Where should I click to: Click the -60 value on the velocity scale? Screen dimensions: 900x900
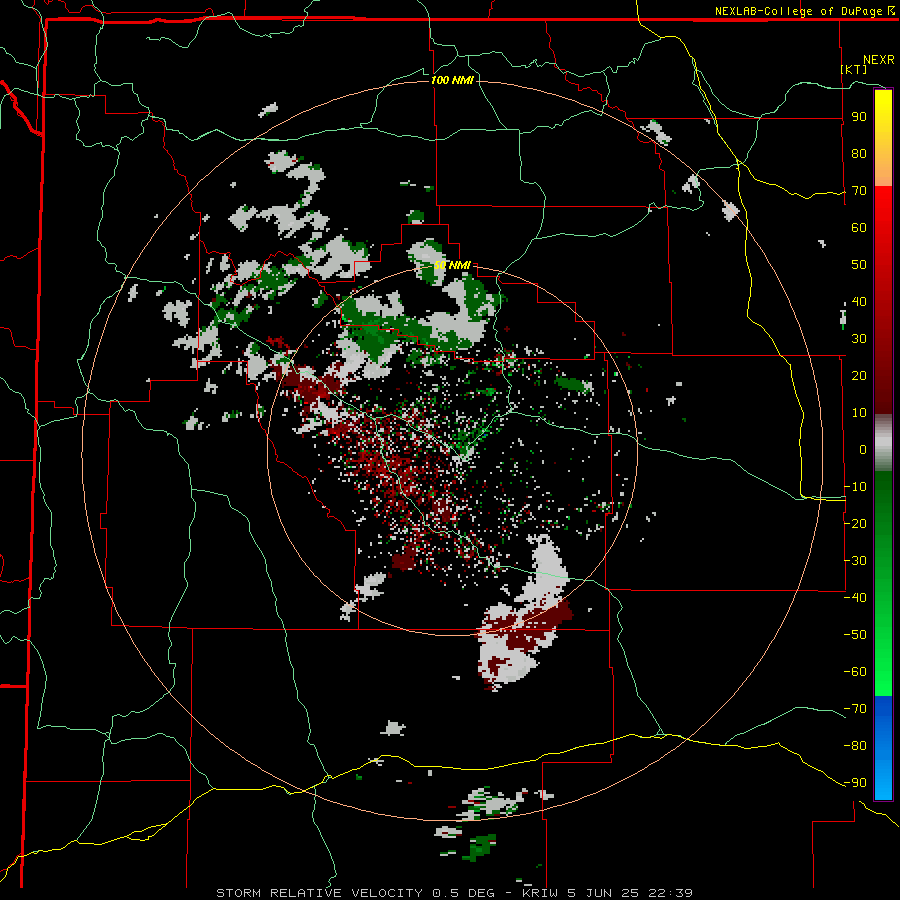(855, 672)
